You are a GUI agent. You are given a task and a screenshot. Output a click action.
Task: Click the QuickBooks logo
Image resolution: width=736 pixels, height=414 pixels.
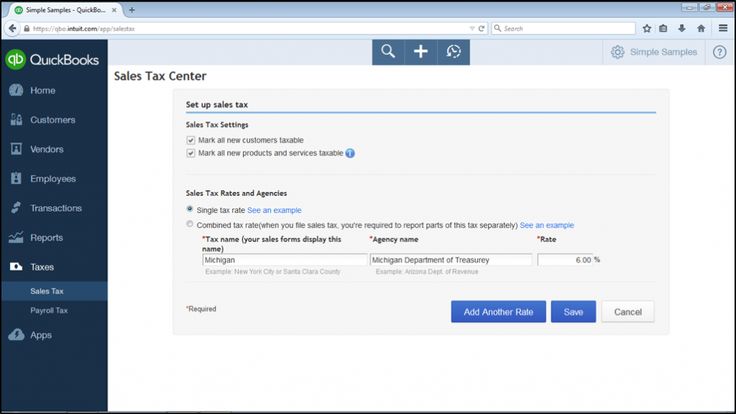52,60
